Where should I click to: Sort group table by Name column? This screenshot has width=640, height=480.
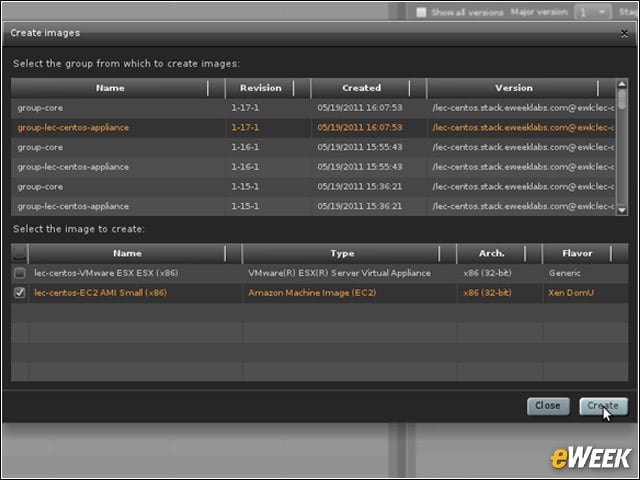[x=110, y=88]
